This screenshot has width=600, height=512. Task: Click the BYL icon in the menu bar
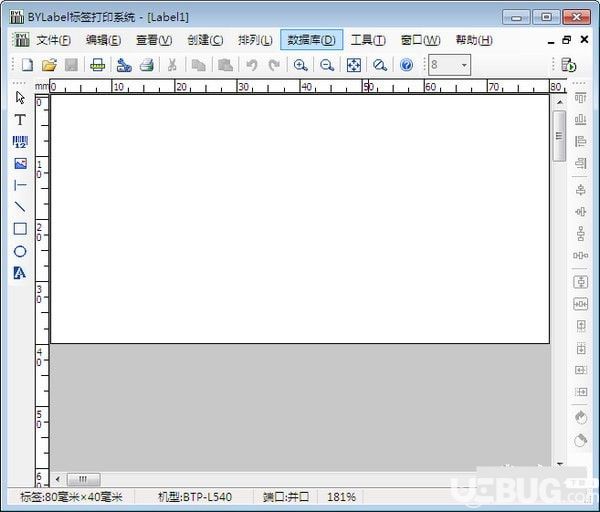pos(21,40)
